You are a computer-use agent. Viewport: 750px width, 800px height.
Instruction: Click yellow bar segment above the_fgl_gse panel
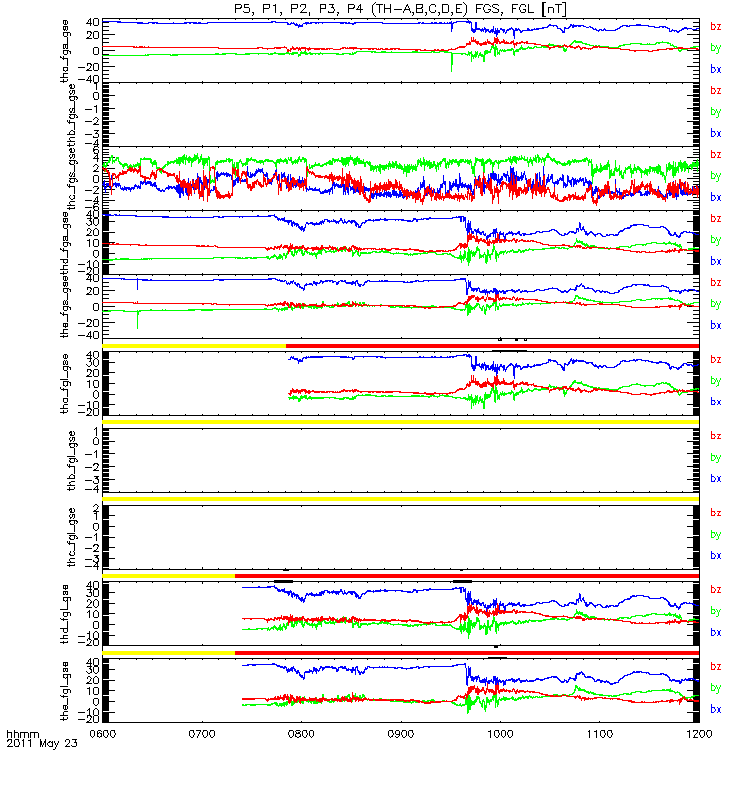point(169,653)
